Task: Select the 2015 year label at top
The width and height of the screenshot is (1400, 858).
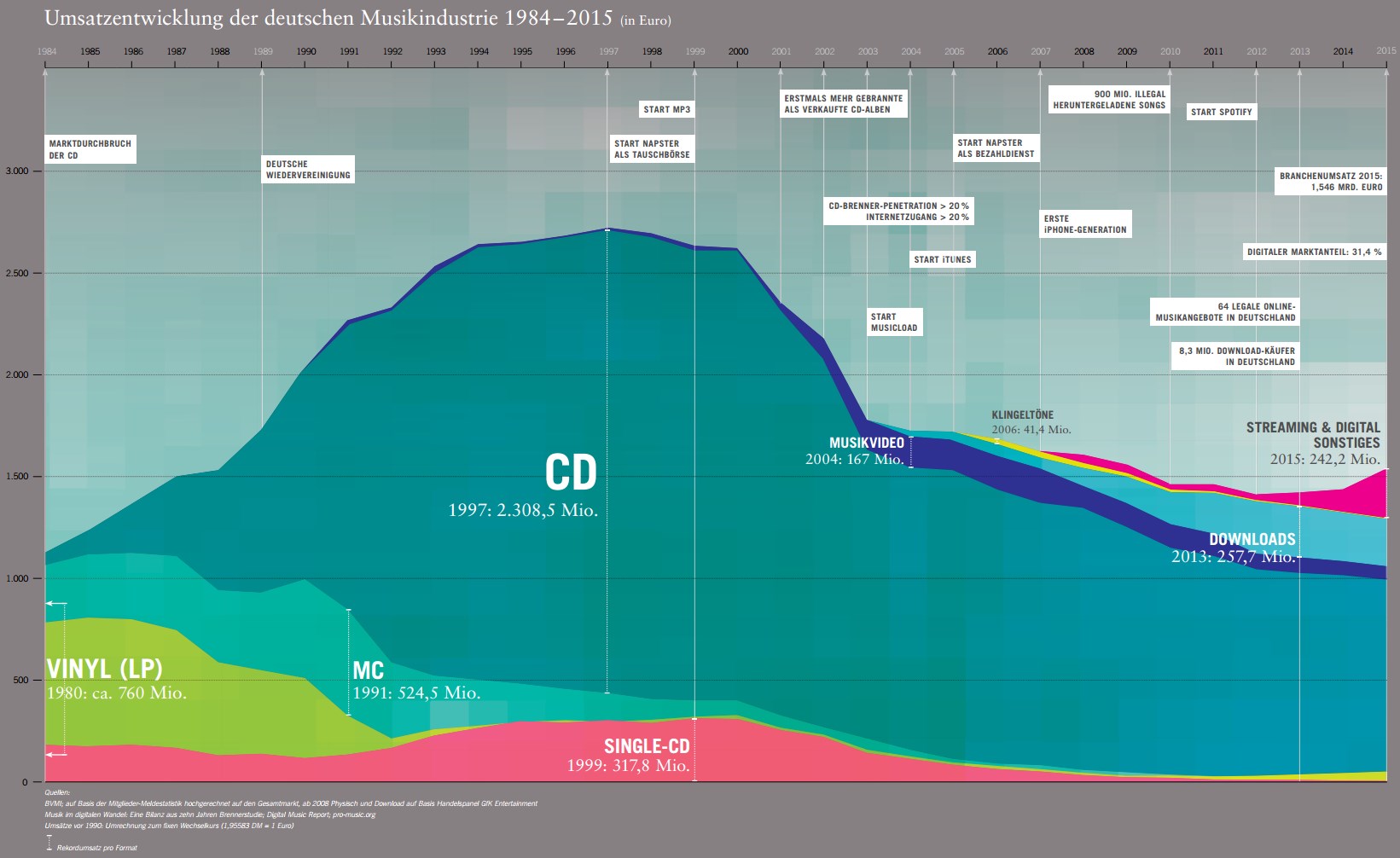Action: point(1385,51)
